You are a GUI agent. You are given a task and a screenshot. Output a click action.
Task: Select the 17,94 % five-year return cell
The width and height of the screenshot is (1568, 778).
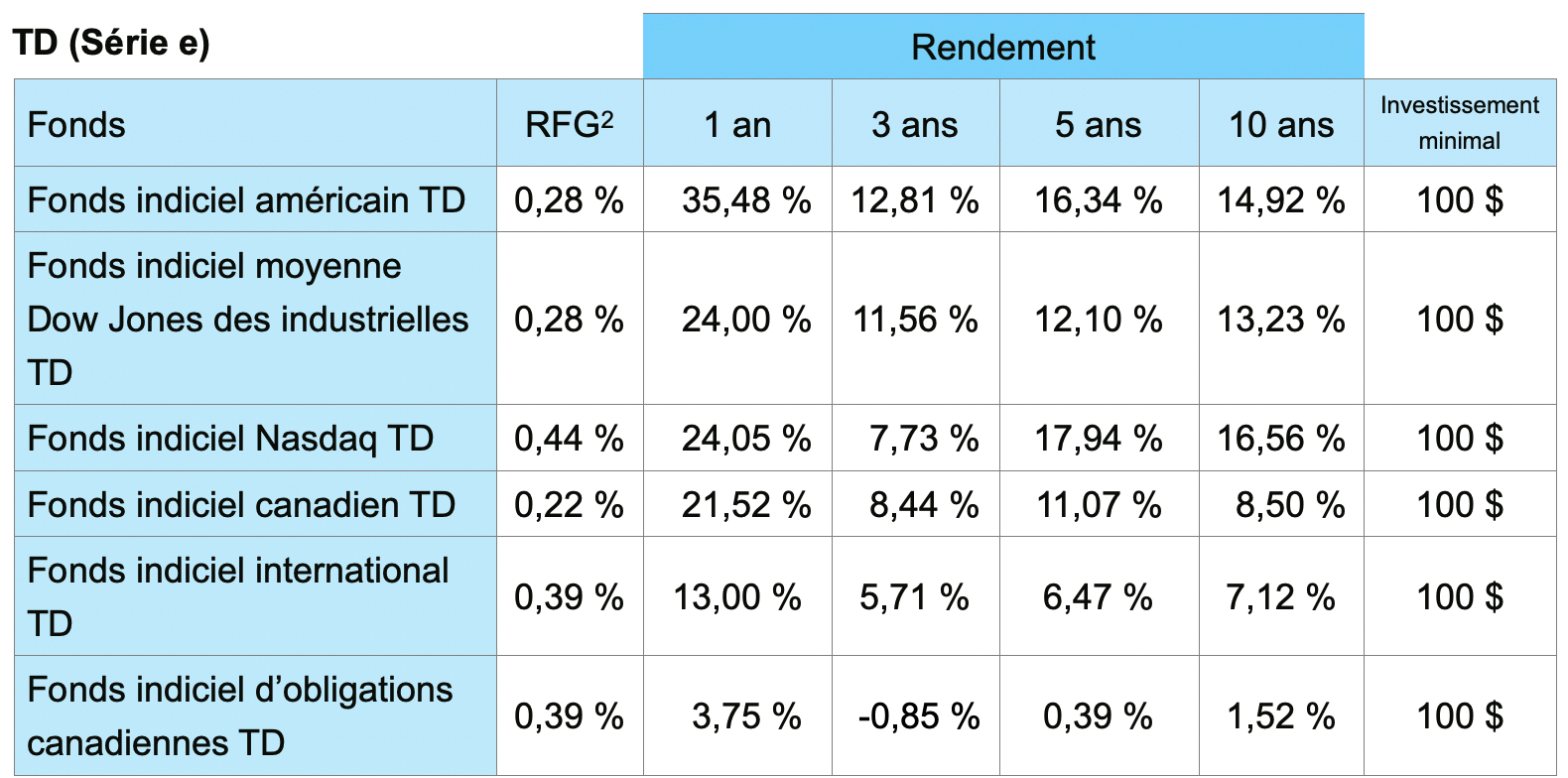pyautogui.click(x=1098, y=438)
